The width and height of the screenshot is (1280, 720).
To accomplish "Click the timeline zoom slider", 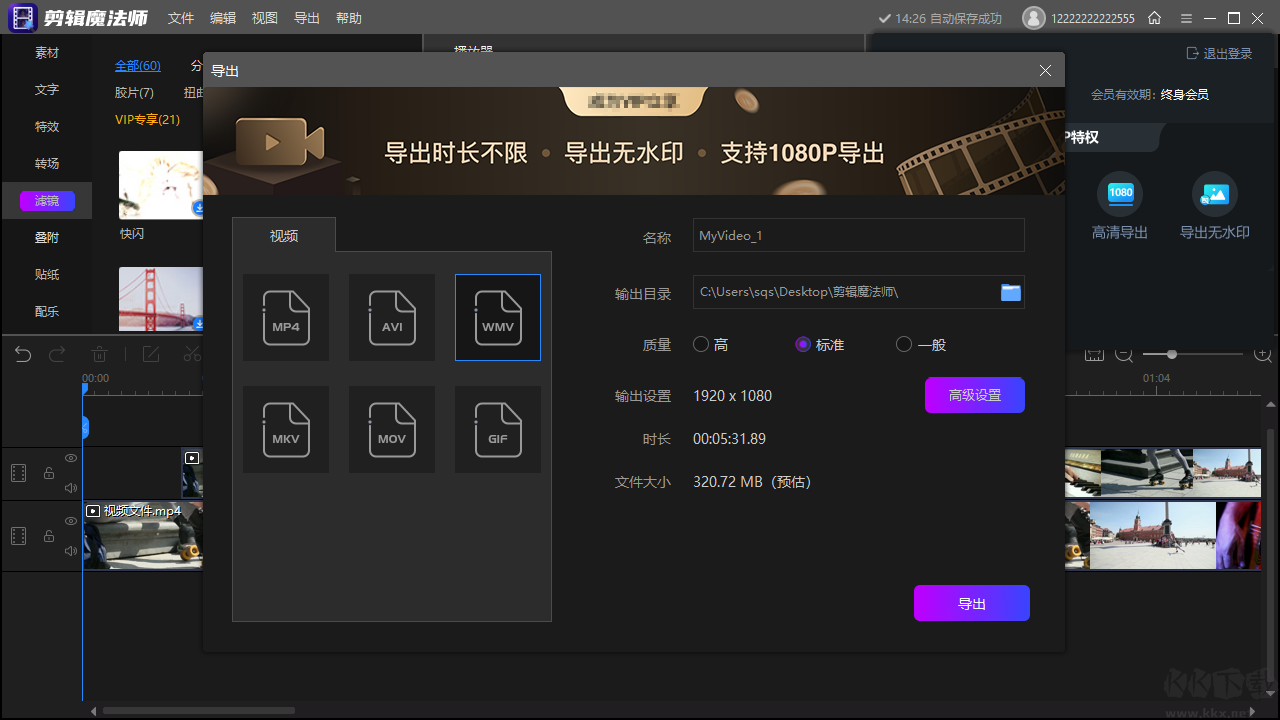I will pos(1171,354).
